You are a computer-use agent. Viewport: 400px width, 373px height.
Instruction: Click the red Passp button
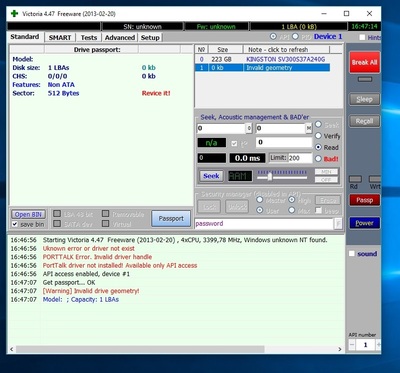364,200
